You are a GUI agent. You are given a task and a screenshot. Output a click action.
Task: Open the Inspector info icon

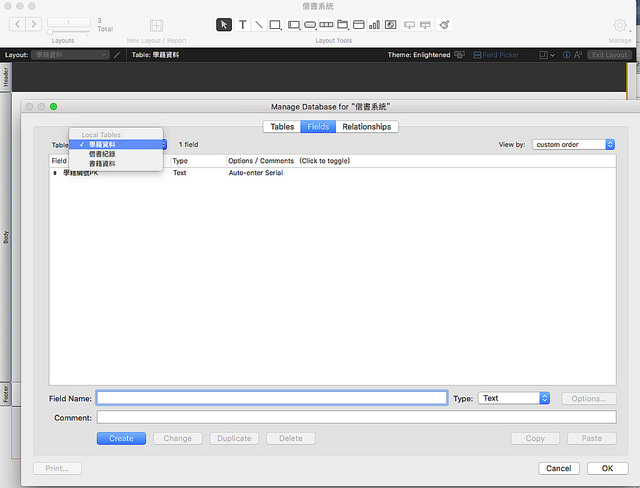click(567, 55)
